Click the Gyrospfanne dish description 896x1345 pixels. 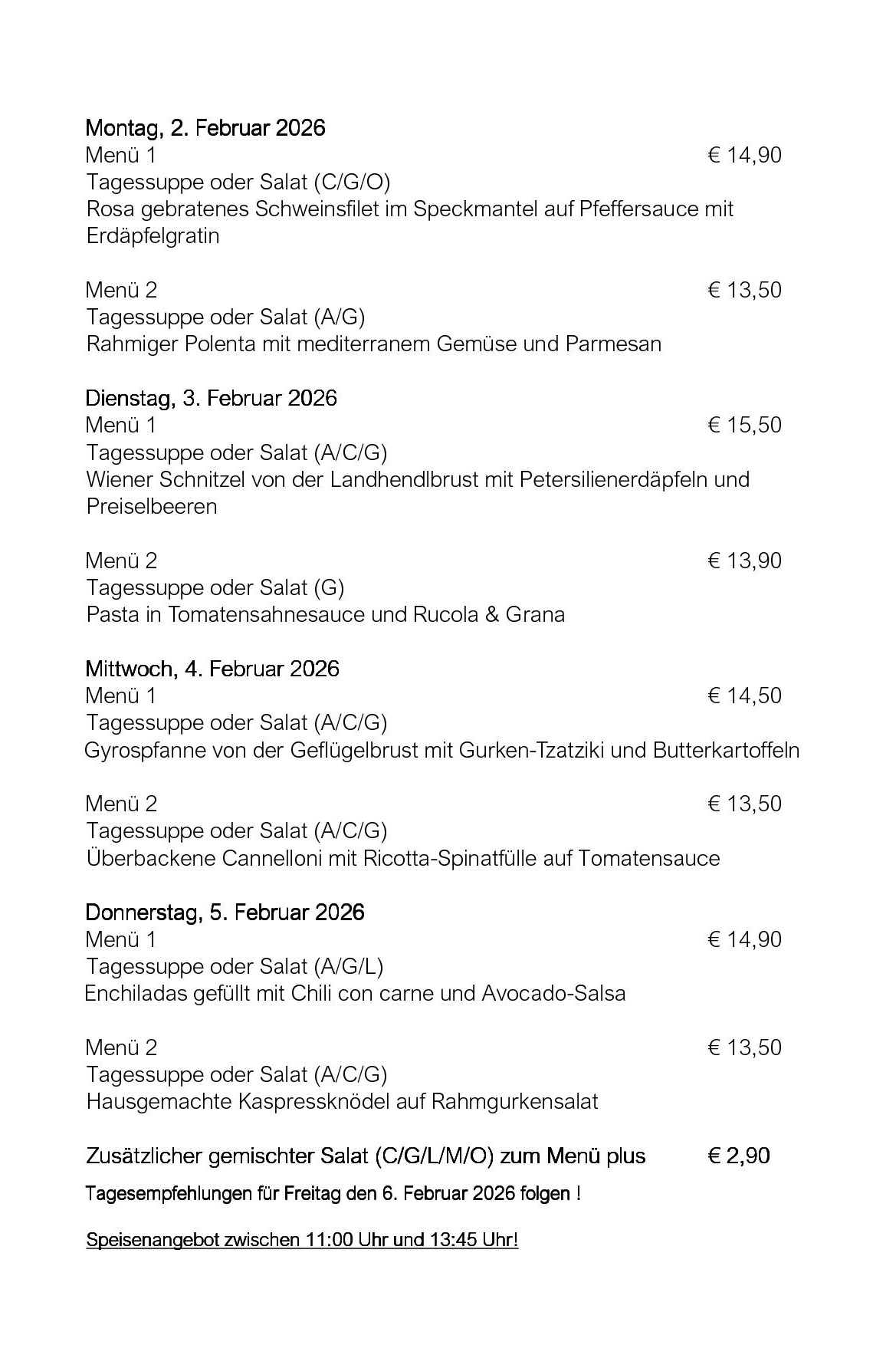tap(441, 750)
